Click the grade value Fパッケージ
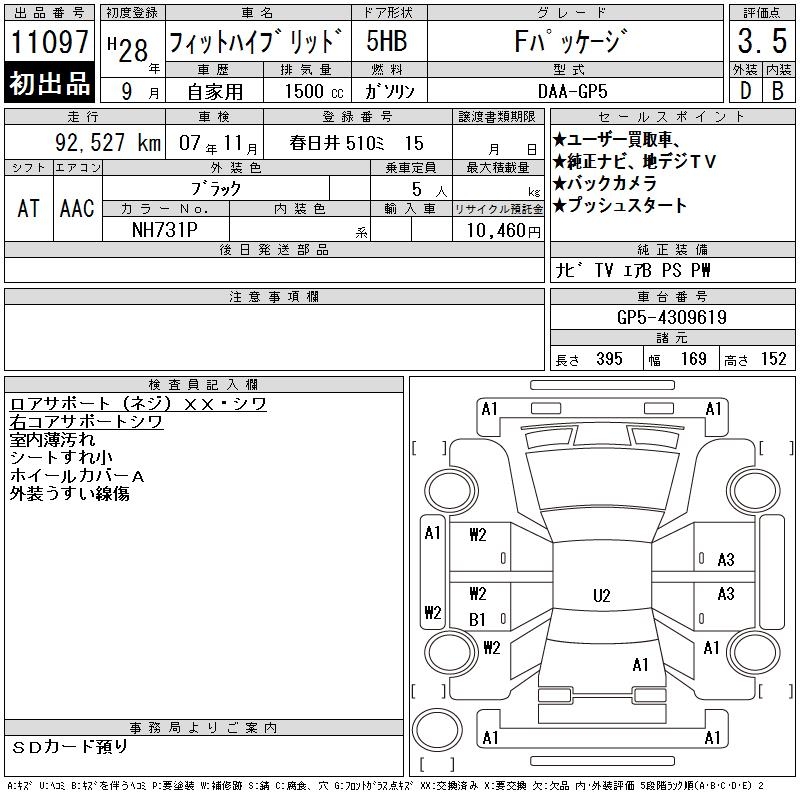Image resolution: width=800 pixels, height=800 pixels. click(x=572, y=41)
